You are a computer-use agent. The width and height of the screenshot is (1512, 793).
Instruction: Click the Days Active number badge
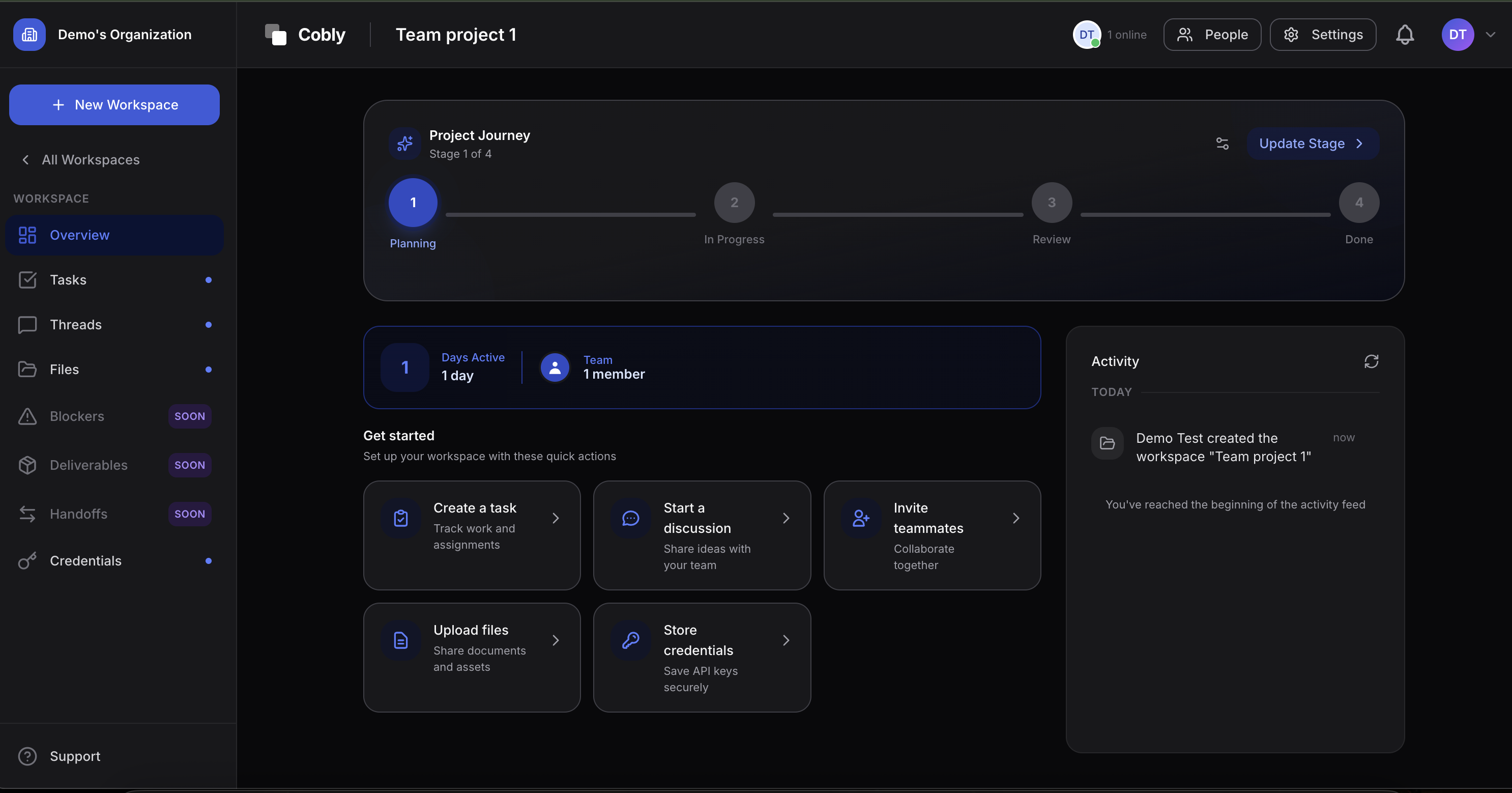pyautogui.click(x=405, y=367)
